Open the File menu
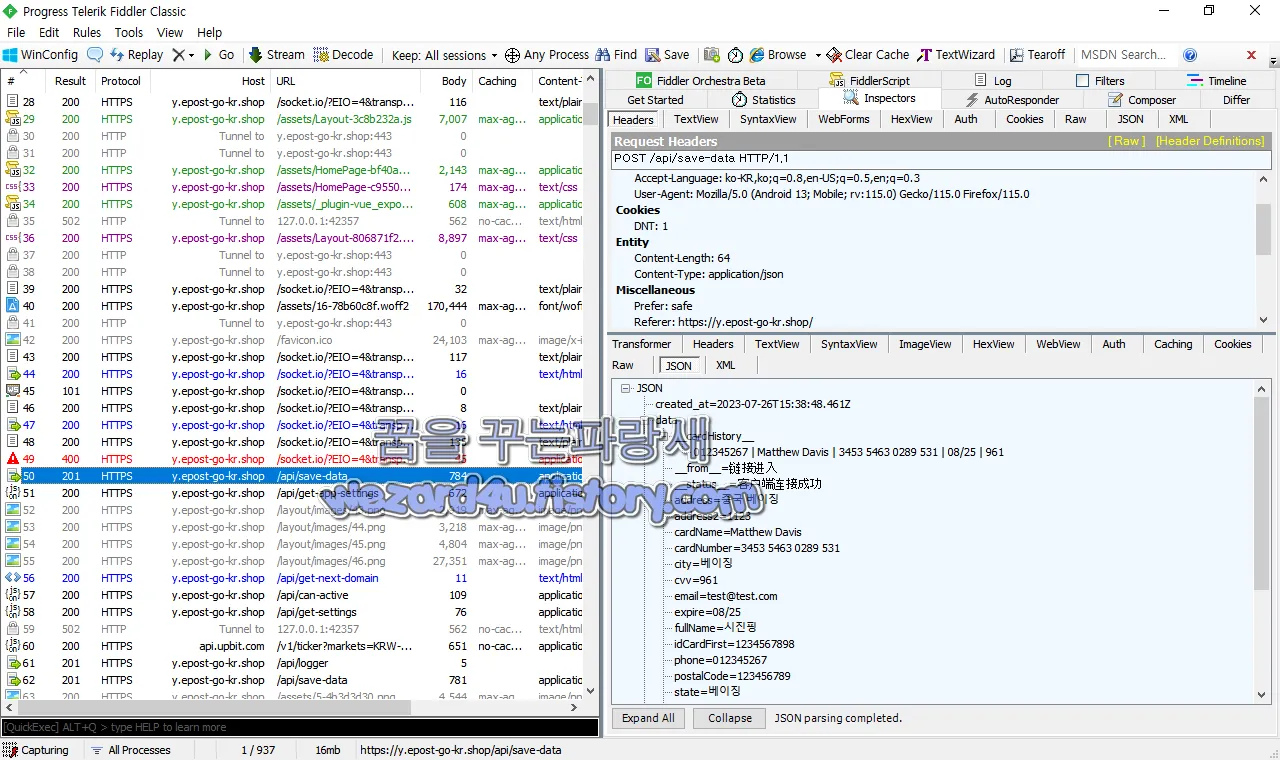Screen dimensions: 1280x760 pos(16,32)
